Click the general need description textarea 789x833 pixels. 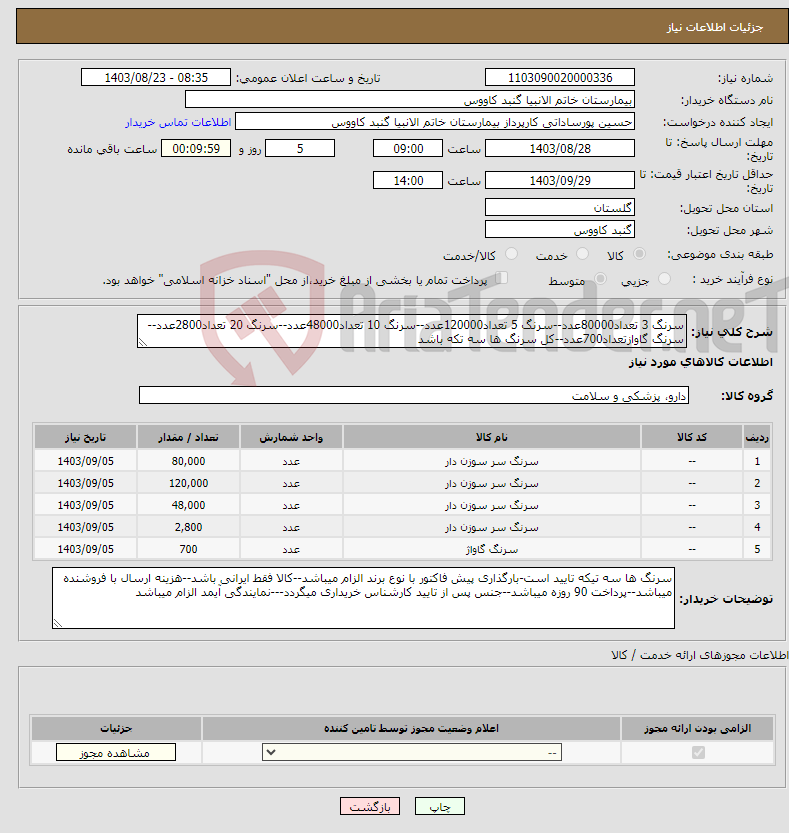pyautogui.click(x=412, y=332)
